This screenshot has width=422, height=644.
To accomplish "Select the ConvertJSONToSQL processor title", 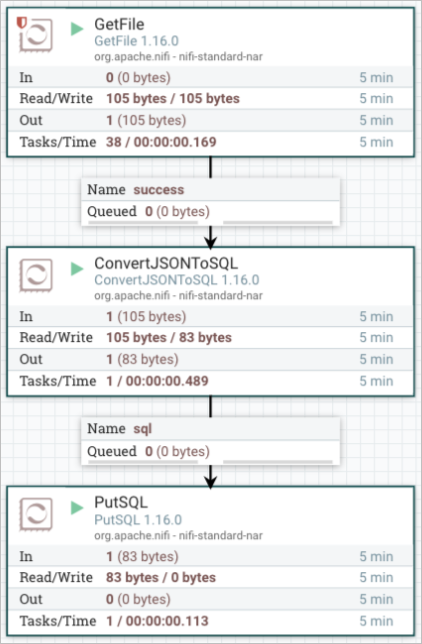I will point(166,263).
